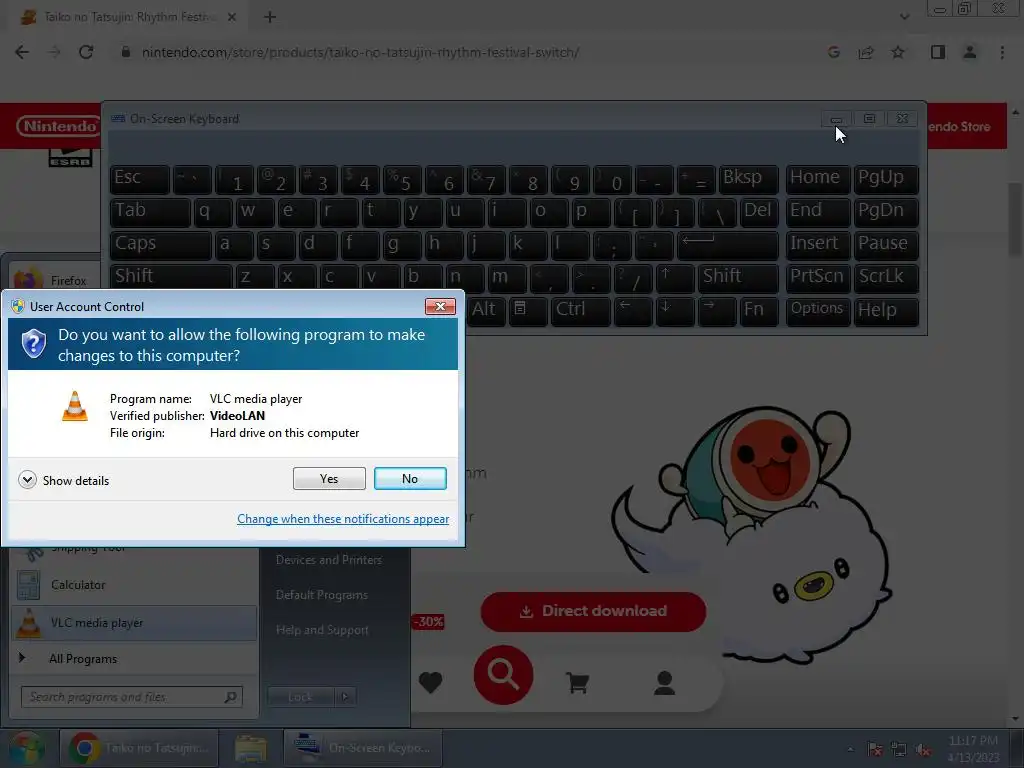
Task: Click the Caps key on the On-Screen Keyboard
Action: [x=160, y=245]
